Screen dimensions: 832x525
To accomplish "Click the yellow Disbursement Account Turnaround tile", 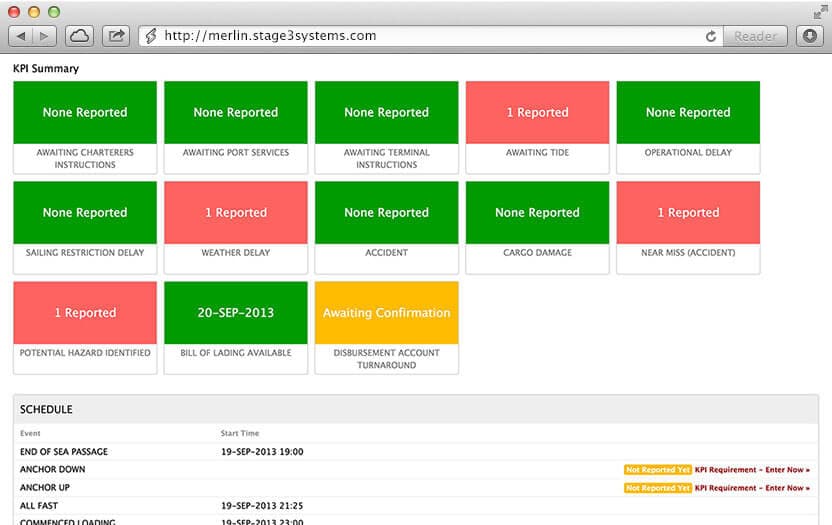I will point(386,328).
